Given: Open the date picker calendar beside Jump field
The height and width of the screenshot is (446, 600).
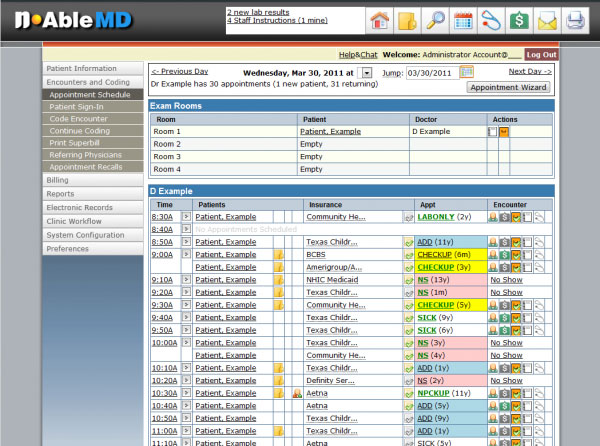Looking at the screenshot, I should [x=466, y=72].
